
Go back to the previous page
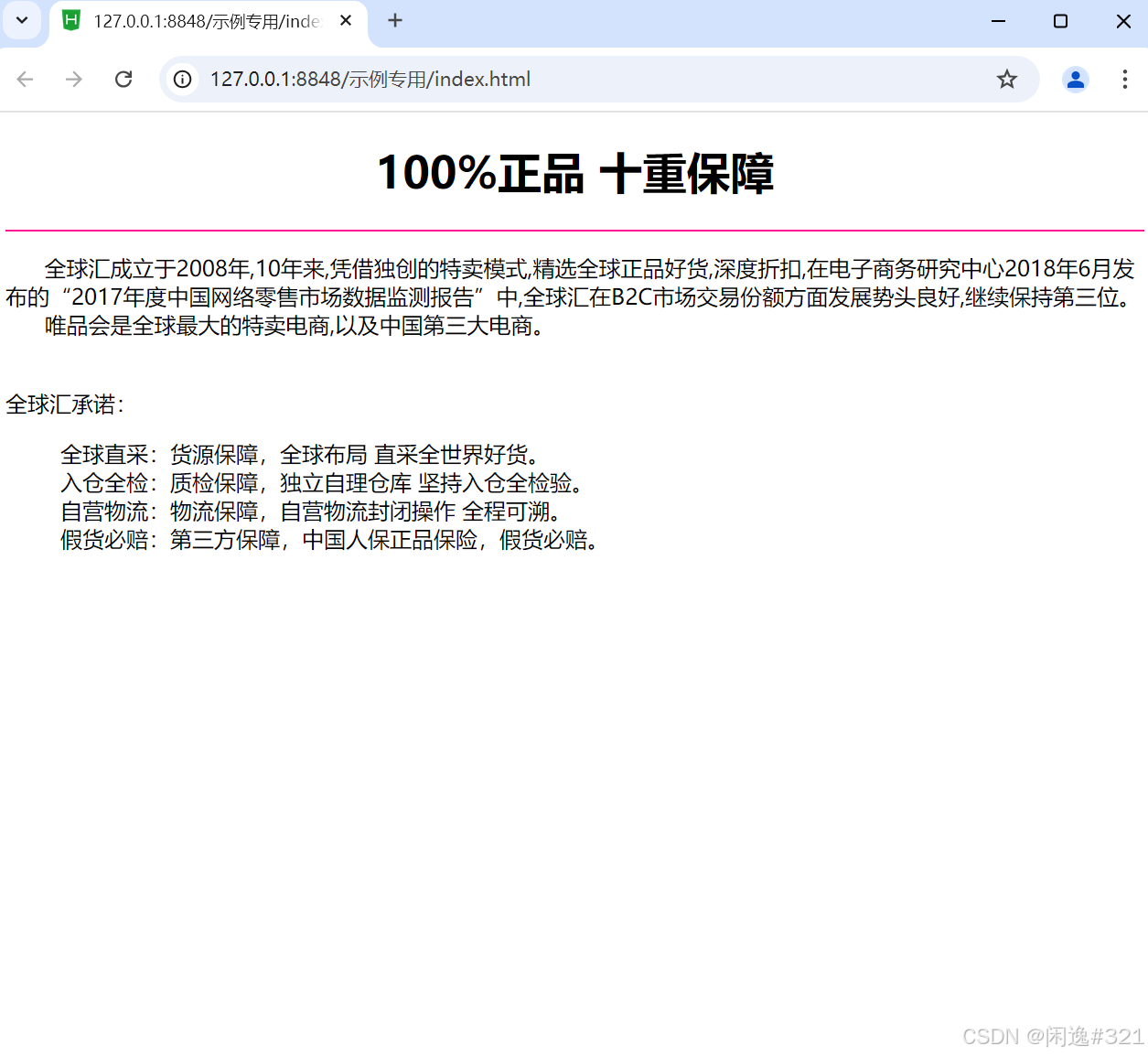click(25, 80)
